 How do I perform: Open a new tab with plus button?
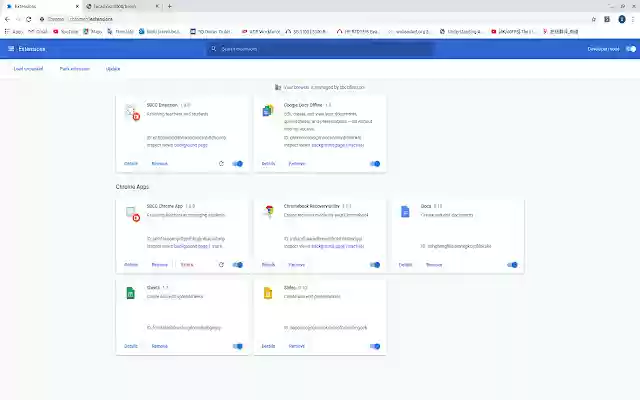(169, 6)
